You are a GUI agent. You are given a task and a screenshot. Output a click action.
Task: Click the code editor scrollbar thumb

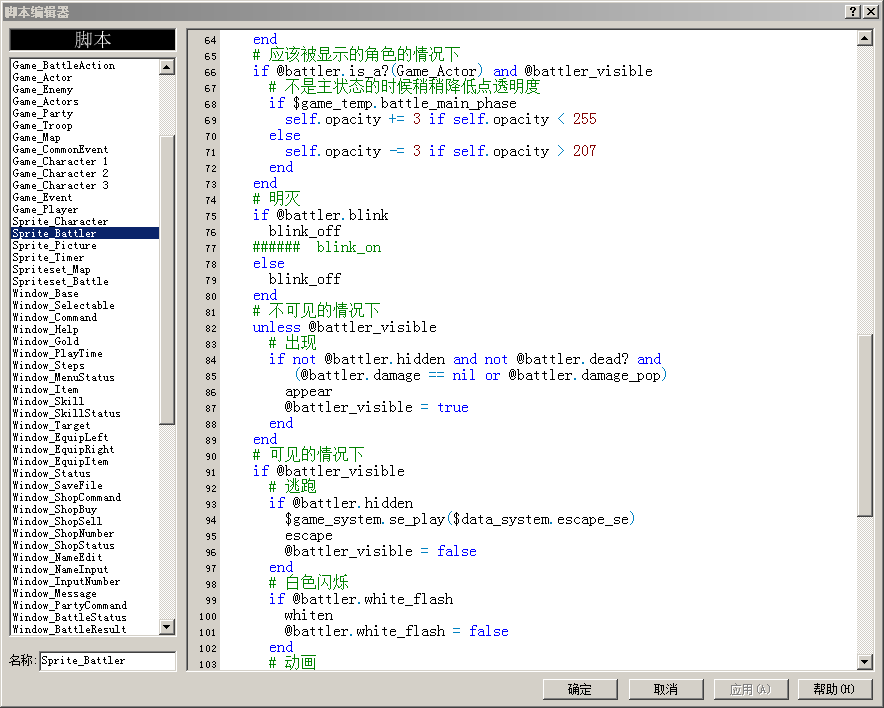865,425
